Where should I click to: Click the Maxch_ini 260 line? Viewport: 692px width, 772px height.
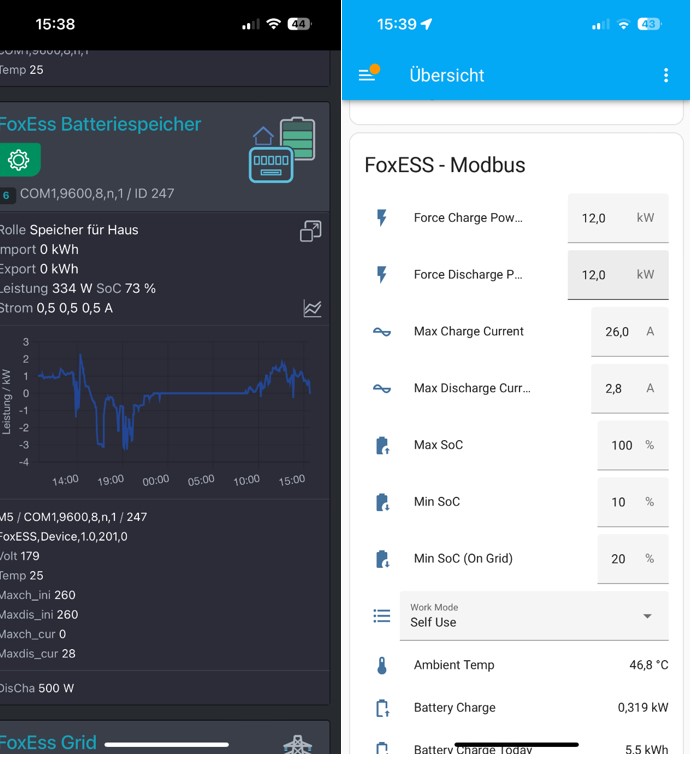[38, 595]
